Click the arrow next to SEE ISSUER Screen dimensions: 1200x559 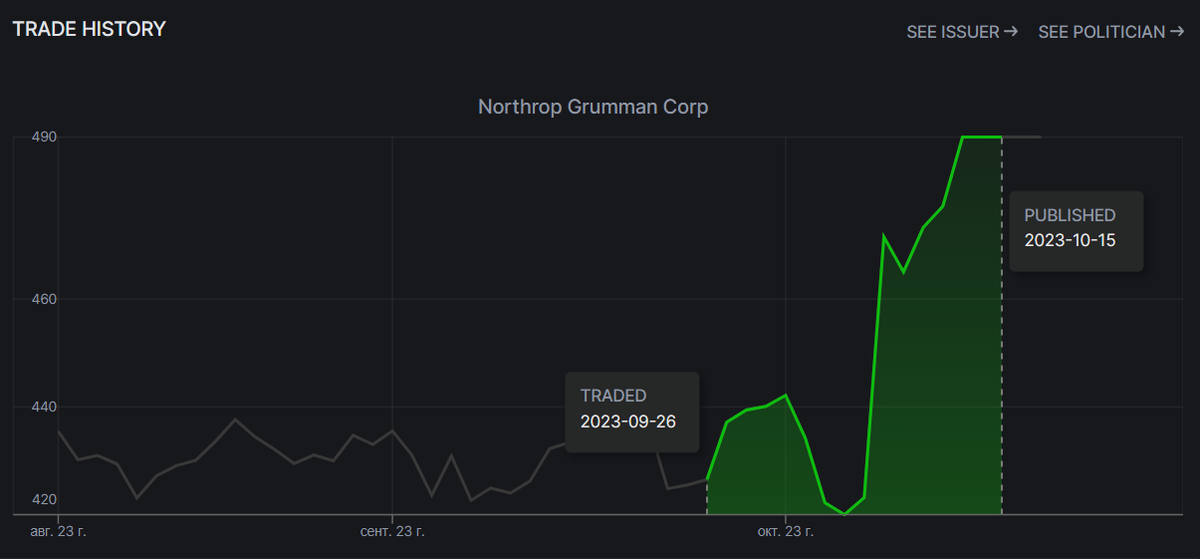[x=1011, y=32]
